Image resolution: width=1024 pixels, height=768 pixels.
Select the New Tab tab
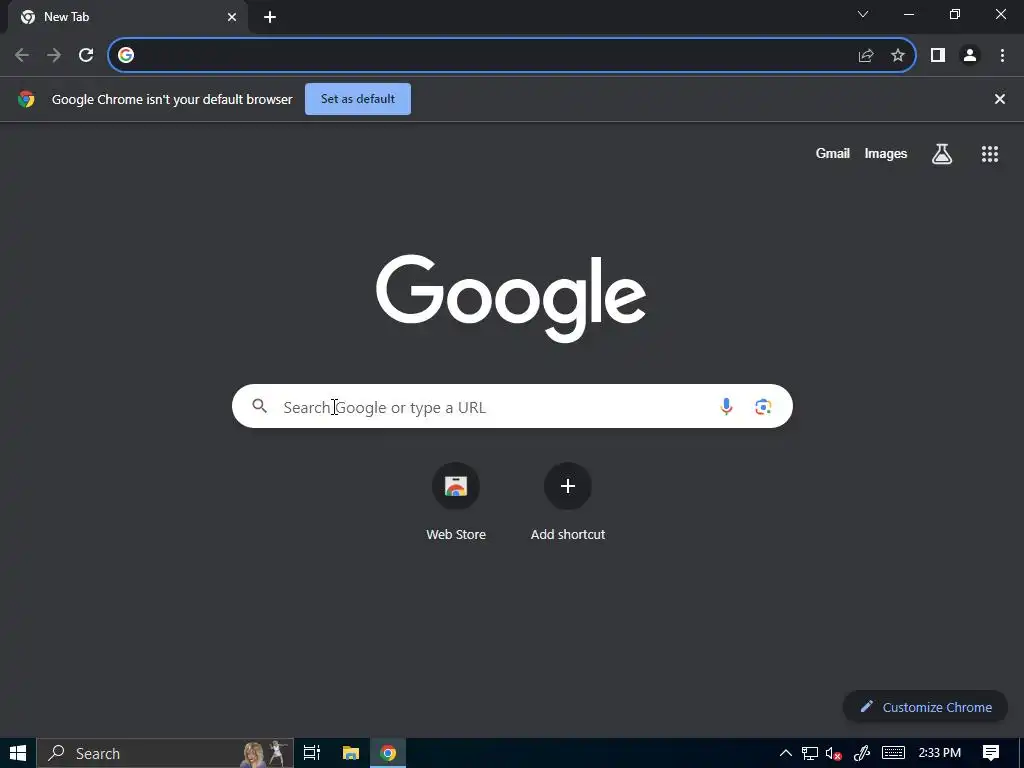click(x=127, y=17)
